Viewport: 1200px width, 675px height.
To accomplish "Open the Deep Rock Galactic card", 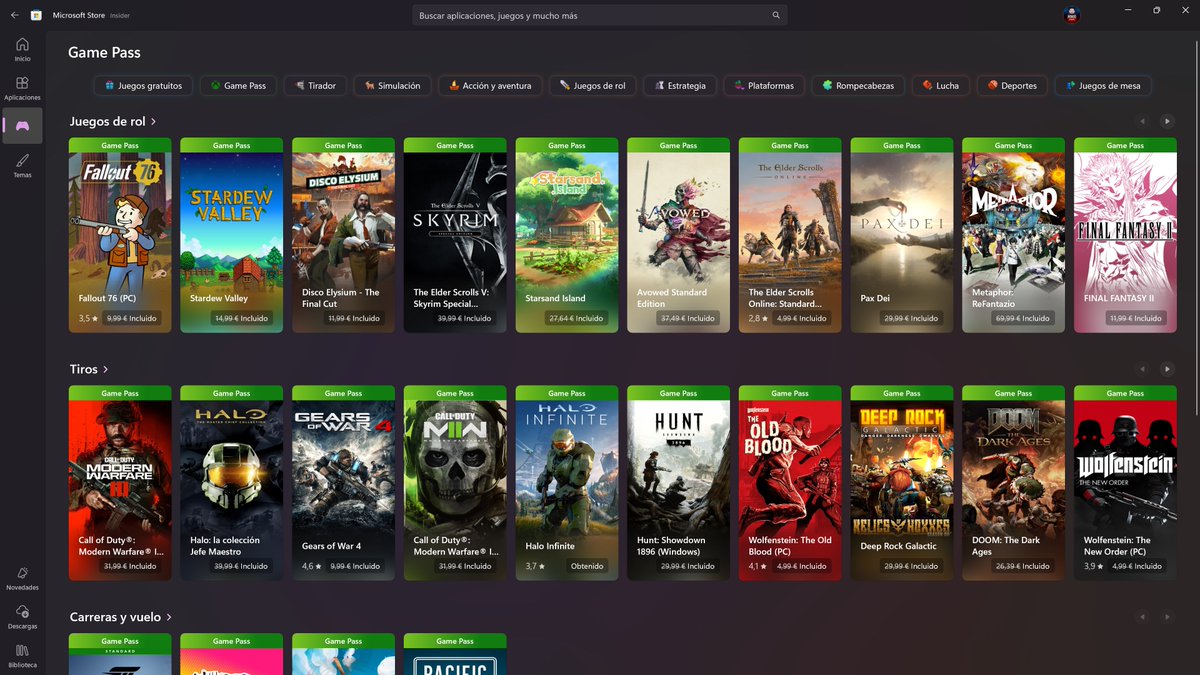I will pos(902,484).
